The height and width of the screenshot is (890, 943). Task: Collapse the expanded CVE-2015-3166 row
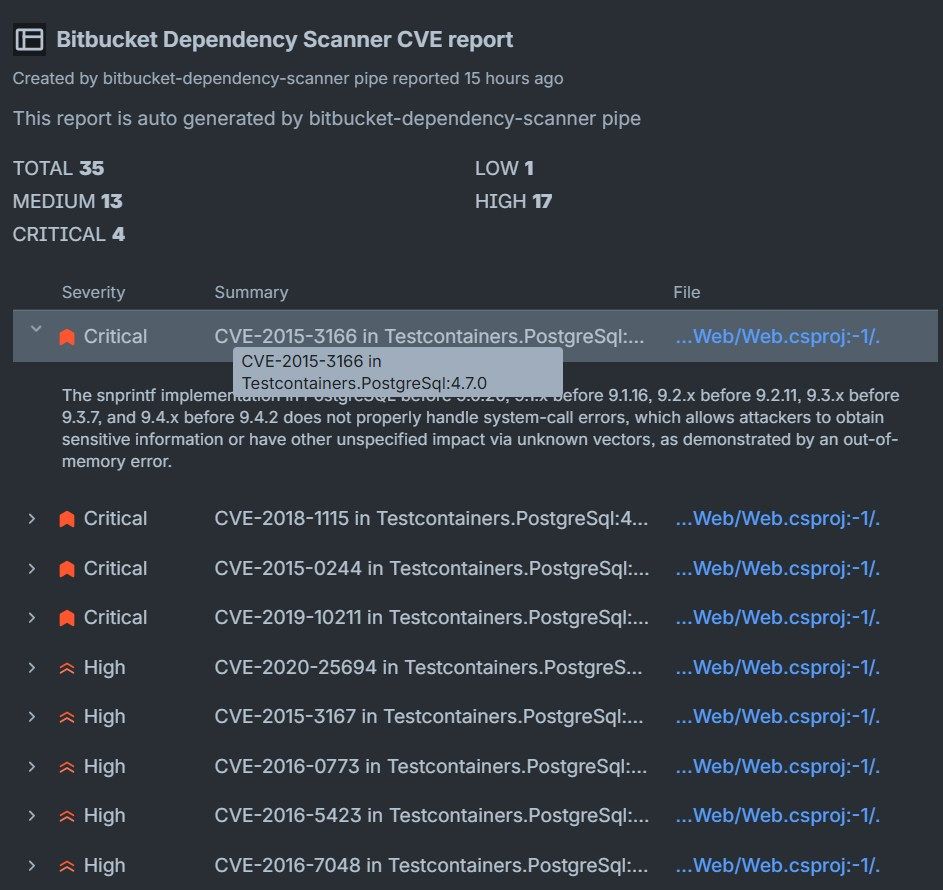click(36, 329)
